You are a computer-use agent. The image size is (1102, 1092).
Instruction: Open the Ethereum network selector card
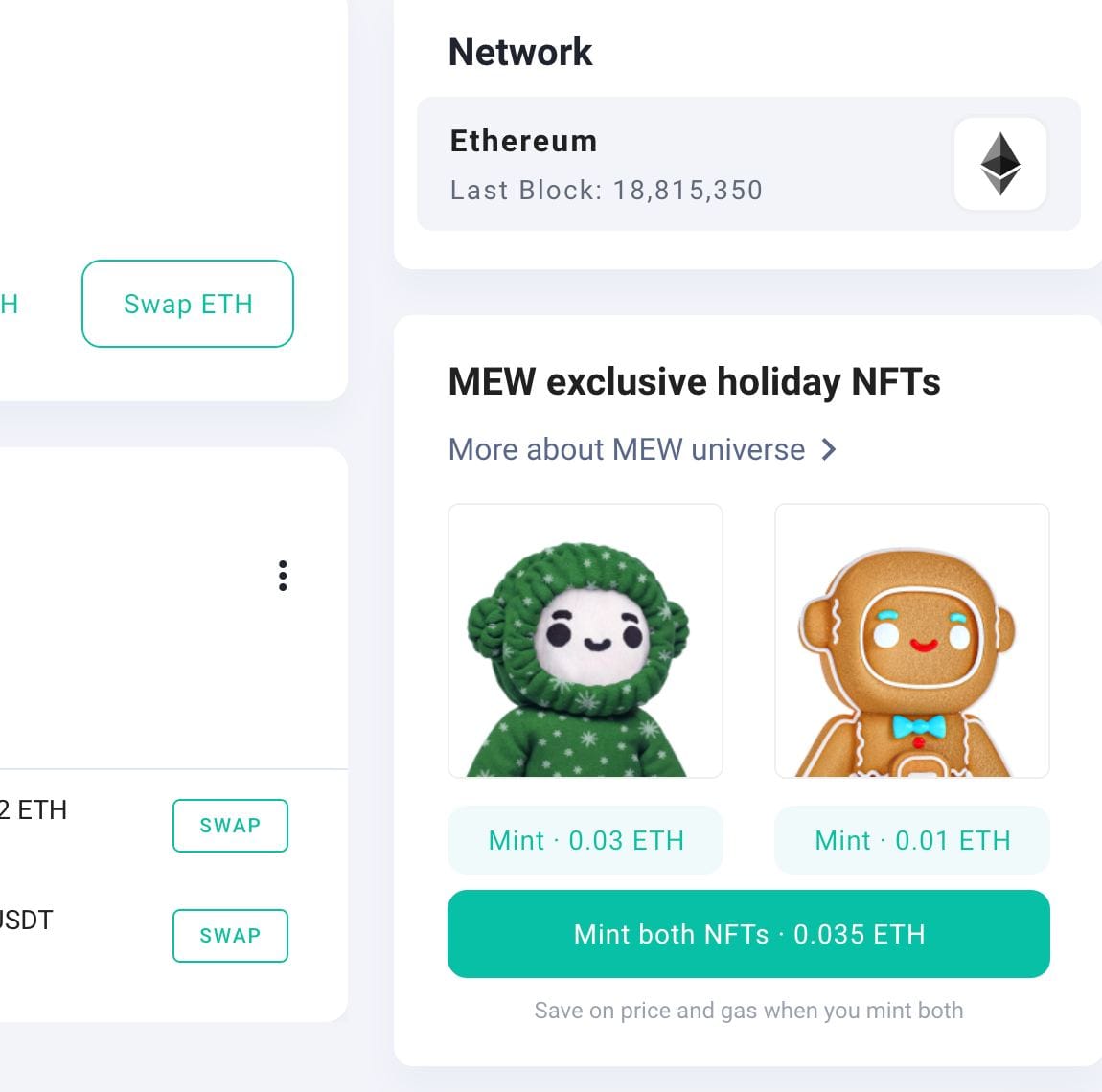(748, 164)
